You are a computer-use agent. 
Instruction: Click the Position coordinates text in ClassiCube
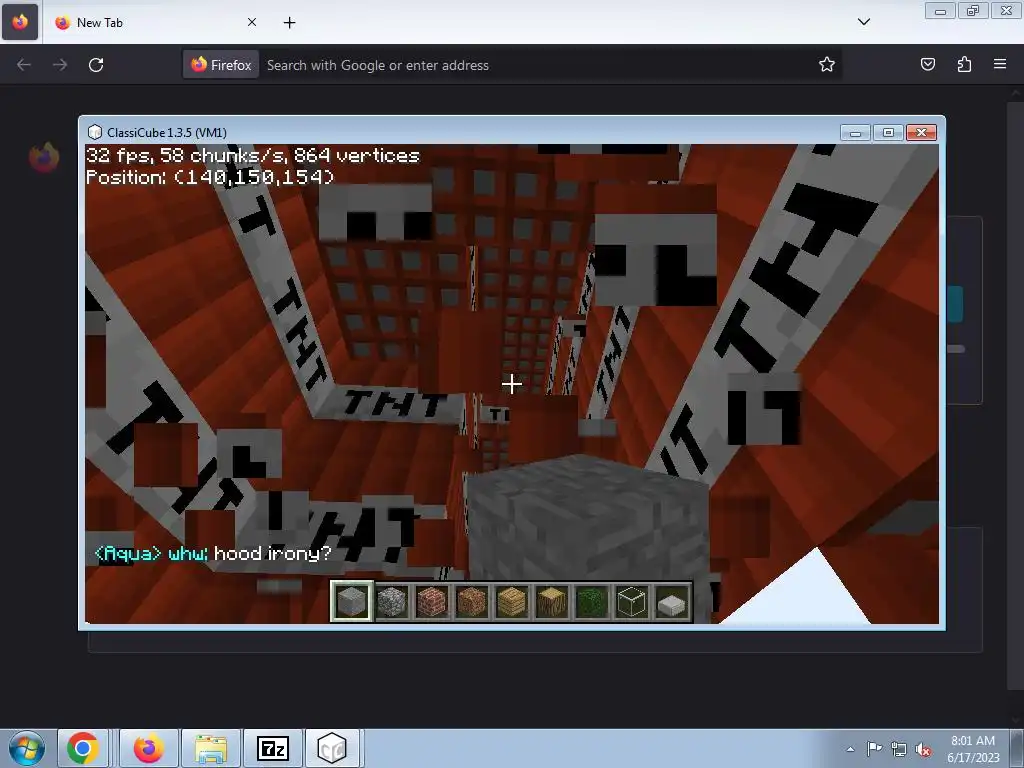pos(210,177)
